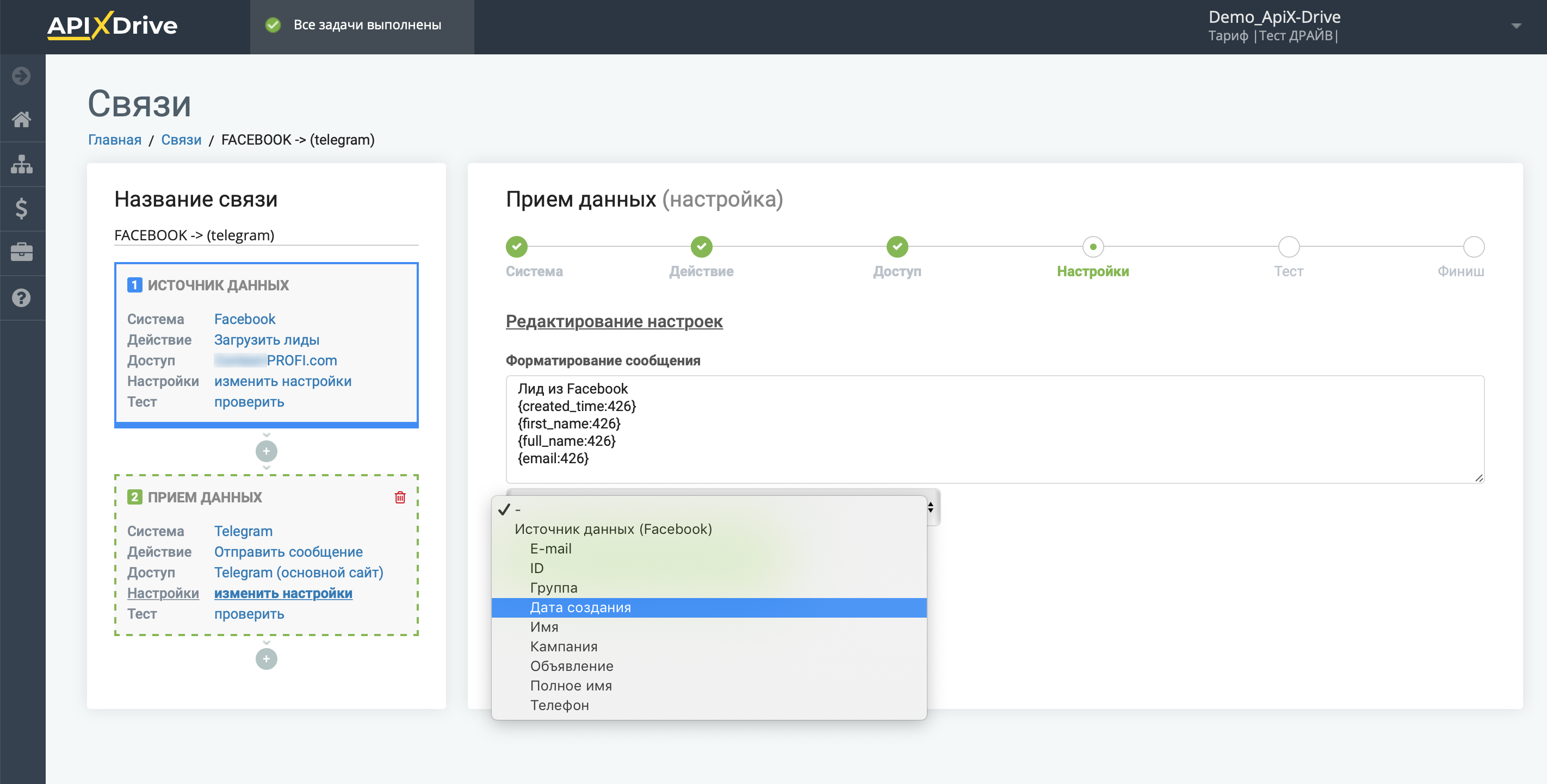Select Объявление from the variable list

tap(709, 667)
